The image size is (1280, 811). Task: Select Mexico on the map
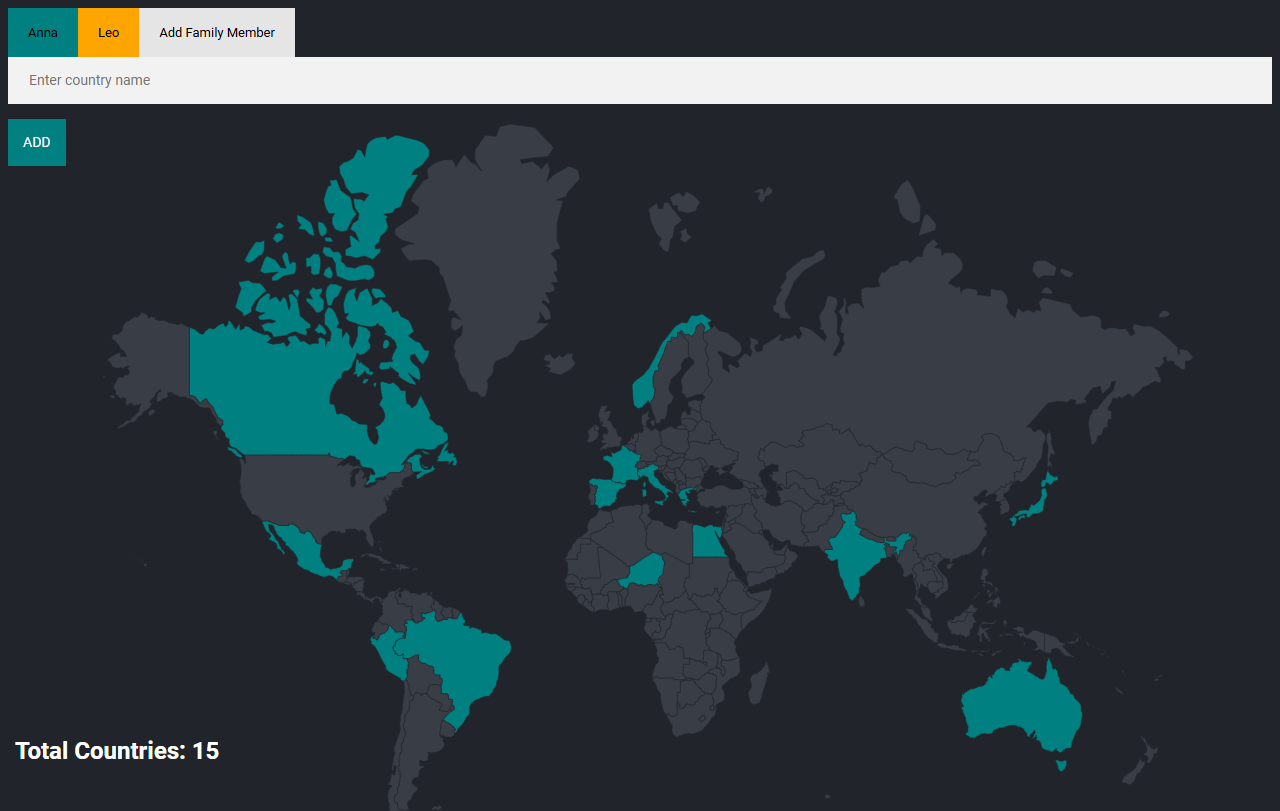click(305, 550)
